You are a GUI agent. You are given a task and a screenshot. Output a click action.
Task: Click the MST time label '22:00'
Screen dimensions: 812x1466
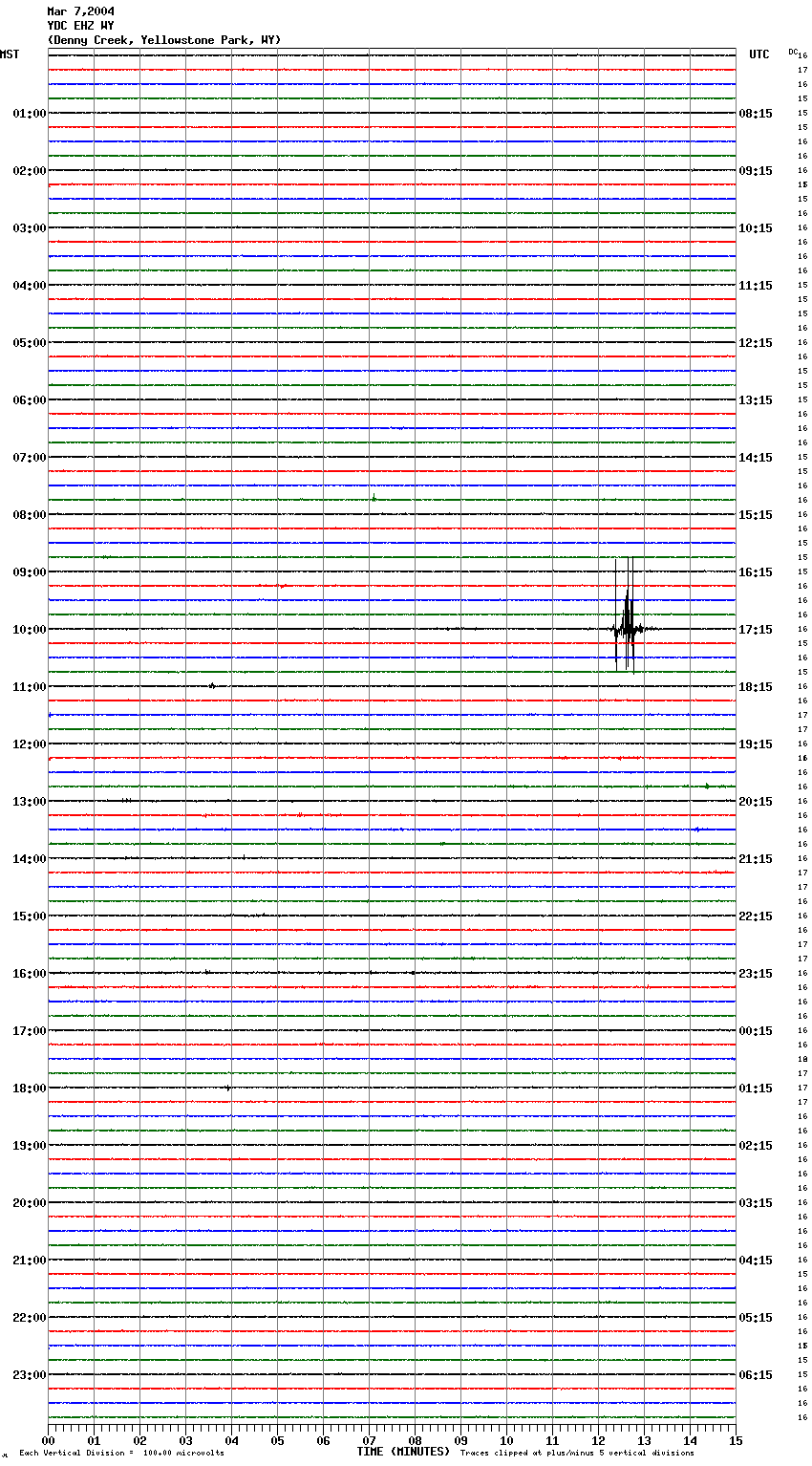point(29,1318)
